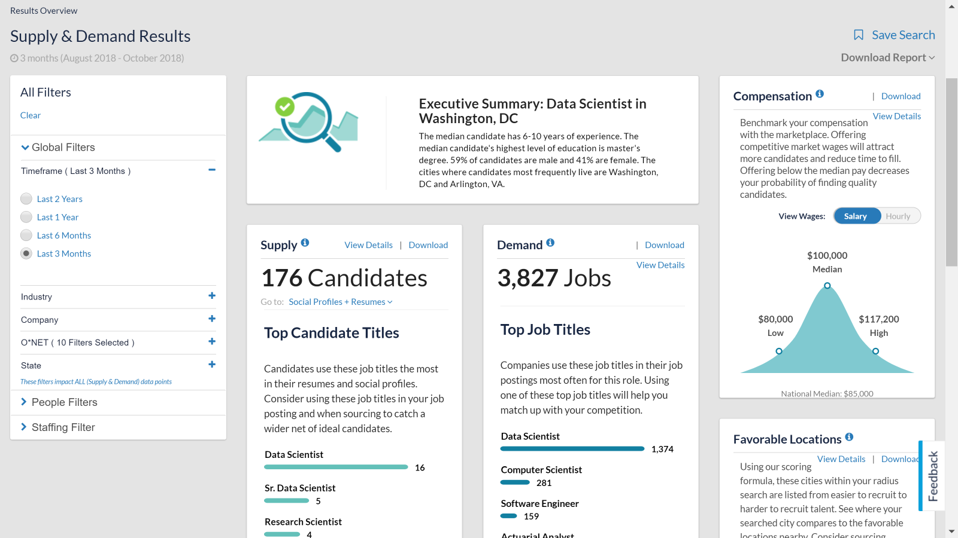Collapse the Timeframe filter minus icon
958x538 pixels.
(212, 170)
